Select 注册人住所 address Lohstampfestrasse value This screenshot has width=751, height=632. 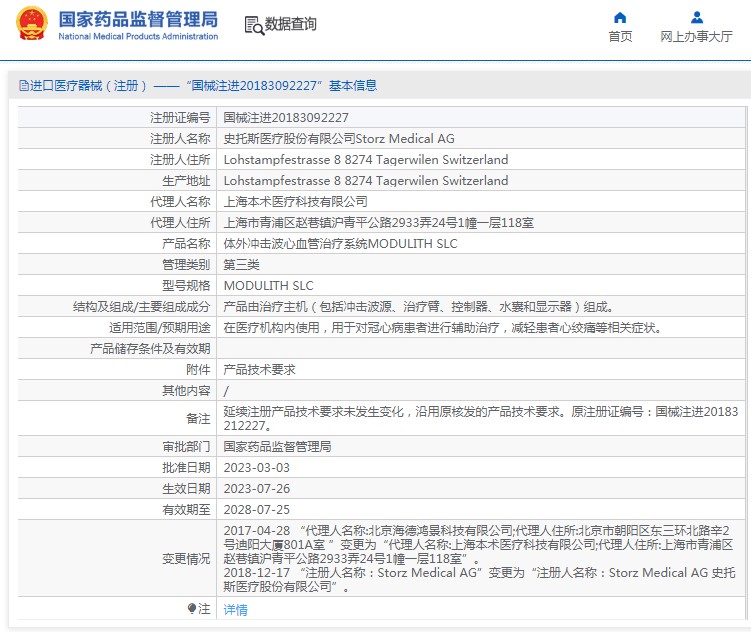(x=366, y=160)
